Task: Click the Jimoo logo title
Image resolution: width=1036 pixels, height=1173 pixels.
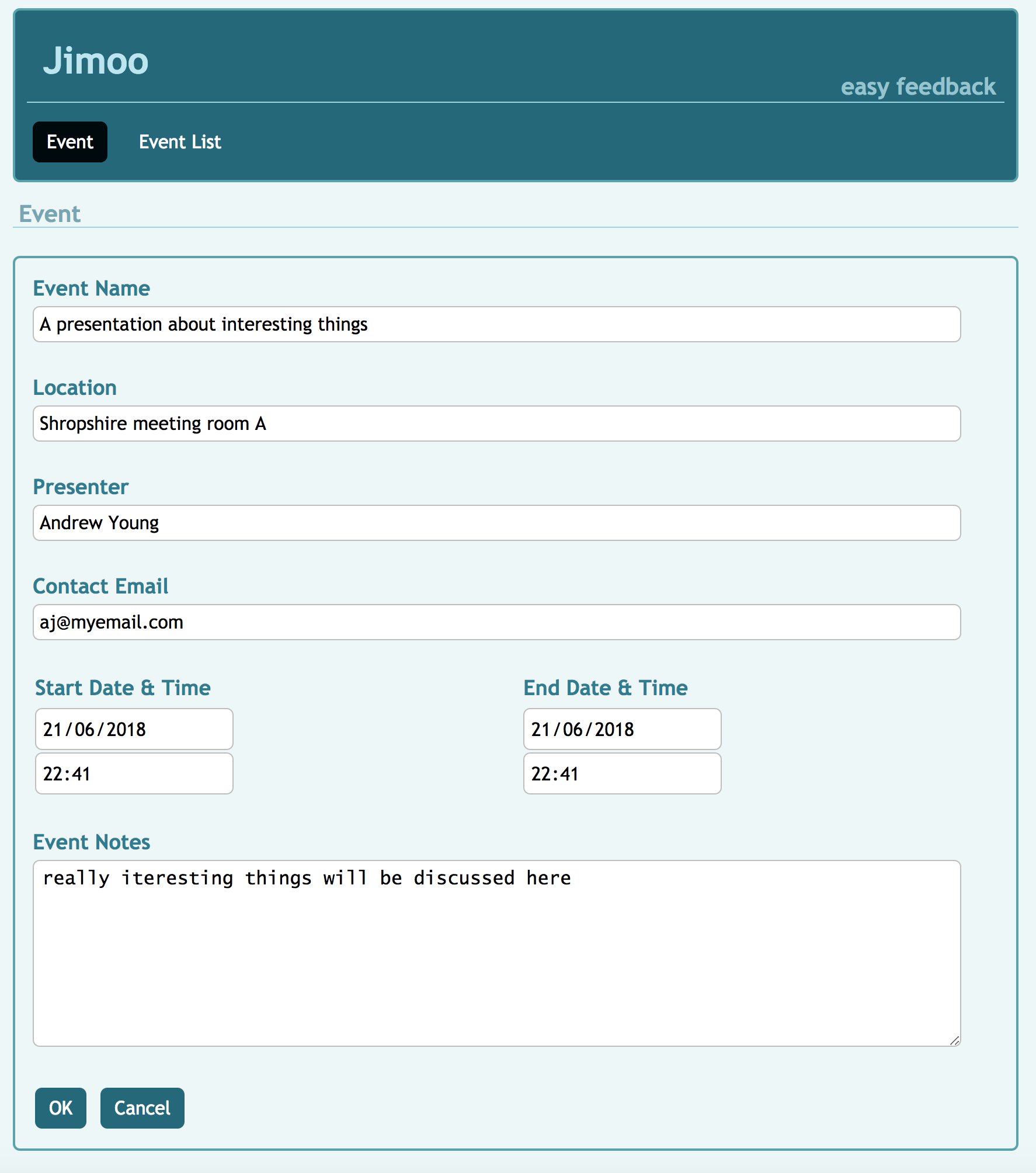Action: [x=96, y=61]
